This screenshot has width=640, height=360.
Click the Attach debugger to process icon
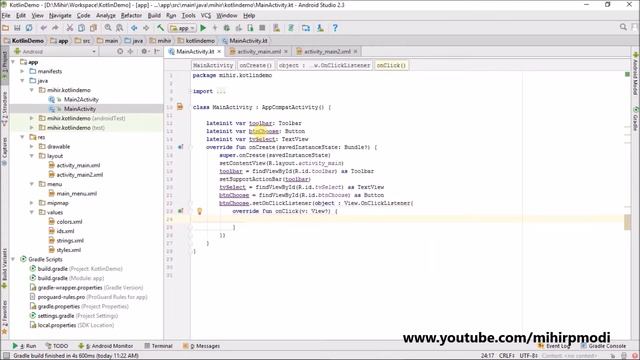(250, 28)
